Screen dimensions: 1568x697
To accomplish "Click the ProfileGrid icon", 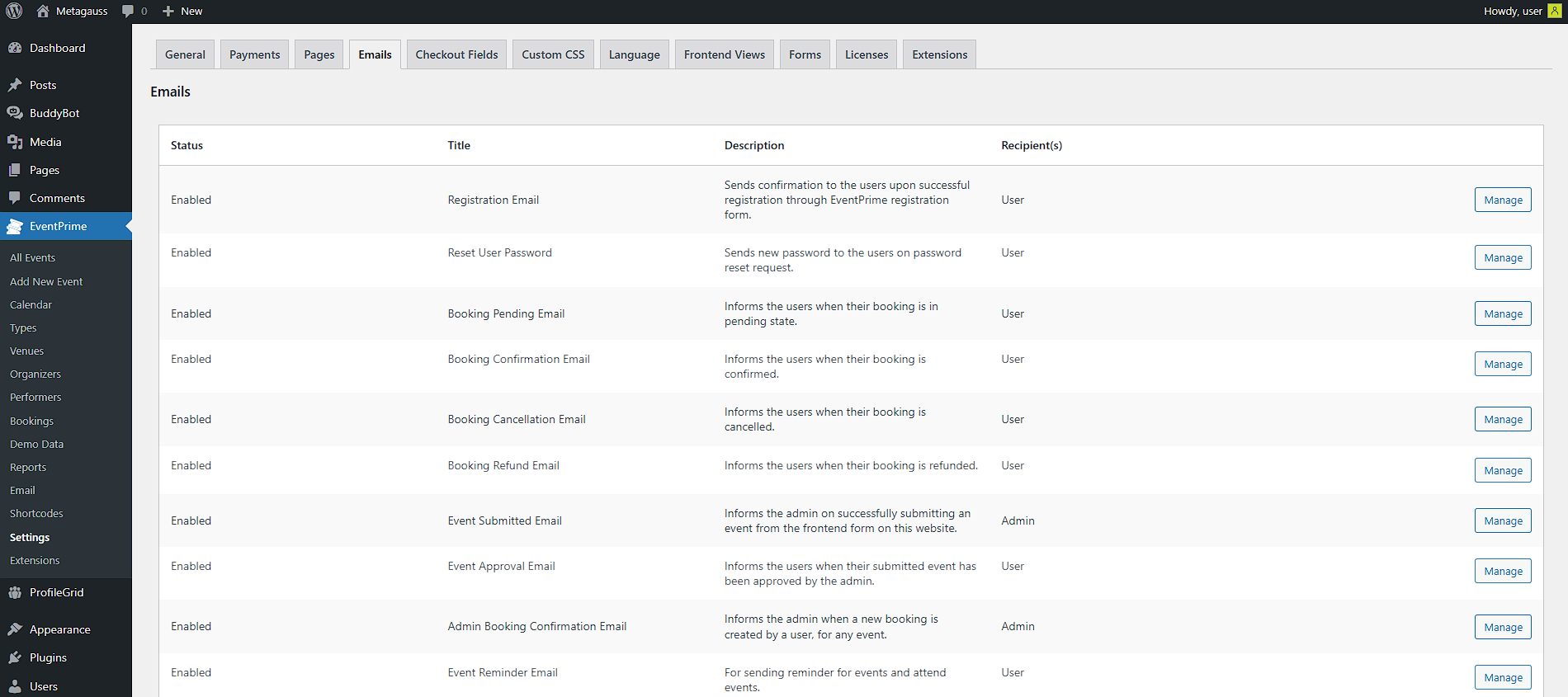I will [15, 592].
